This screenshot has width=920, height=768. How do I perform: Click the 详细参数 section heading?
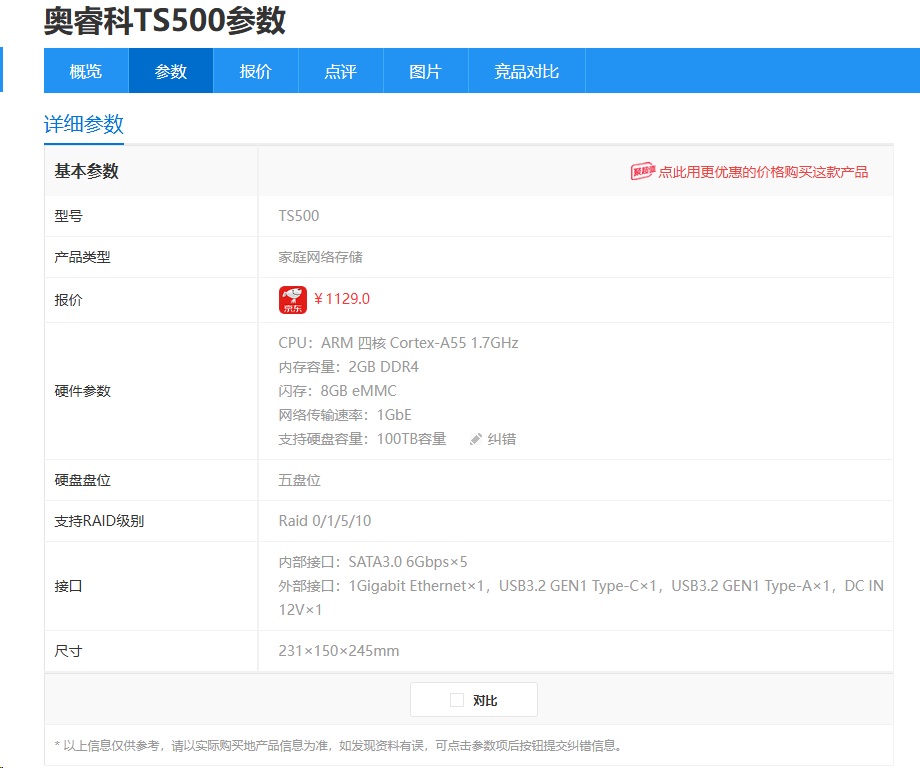coord(84,124)
